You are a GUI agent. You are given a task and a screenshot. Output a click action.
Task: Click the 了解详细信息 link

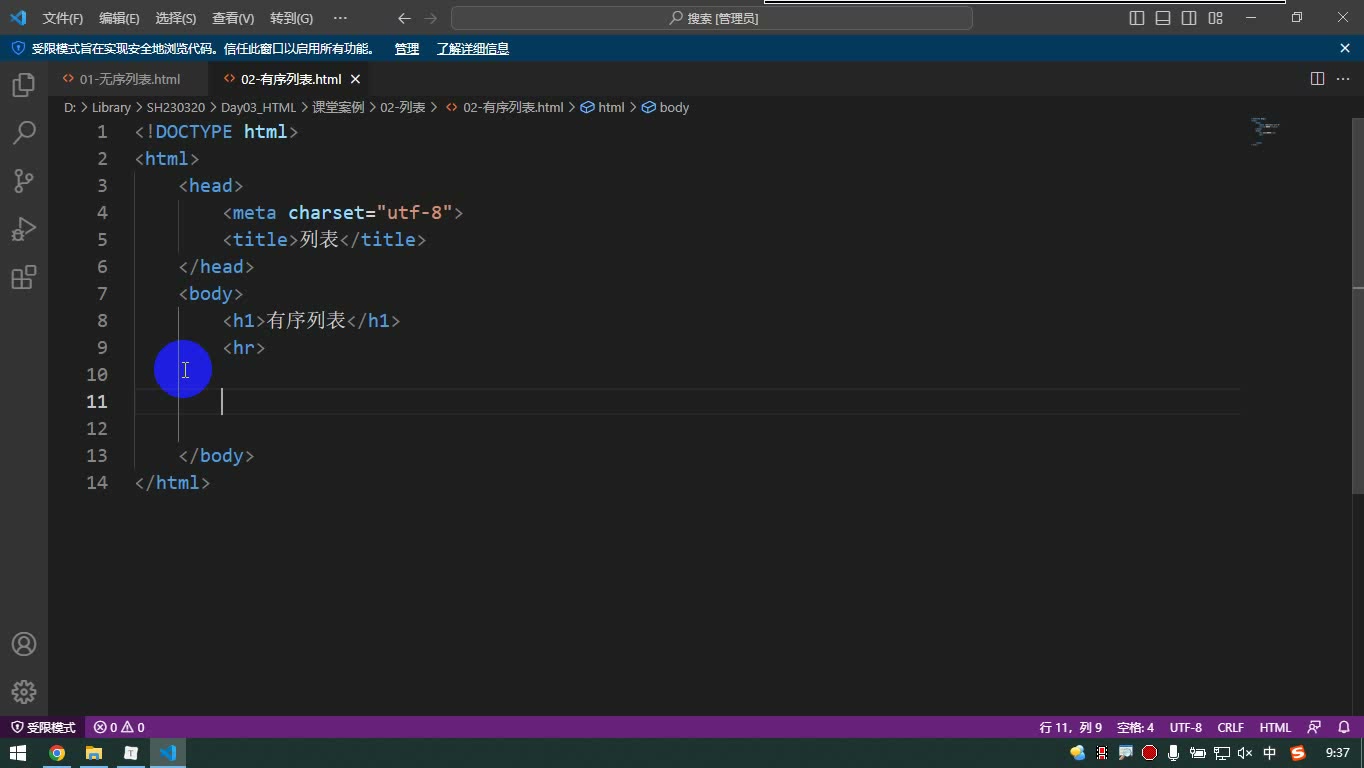pyautogui.click(x=473, y=48)
